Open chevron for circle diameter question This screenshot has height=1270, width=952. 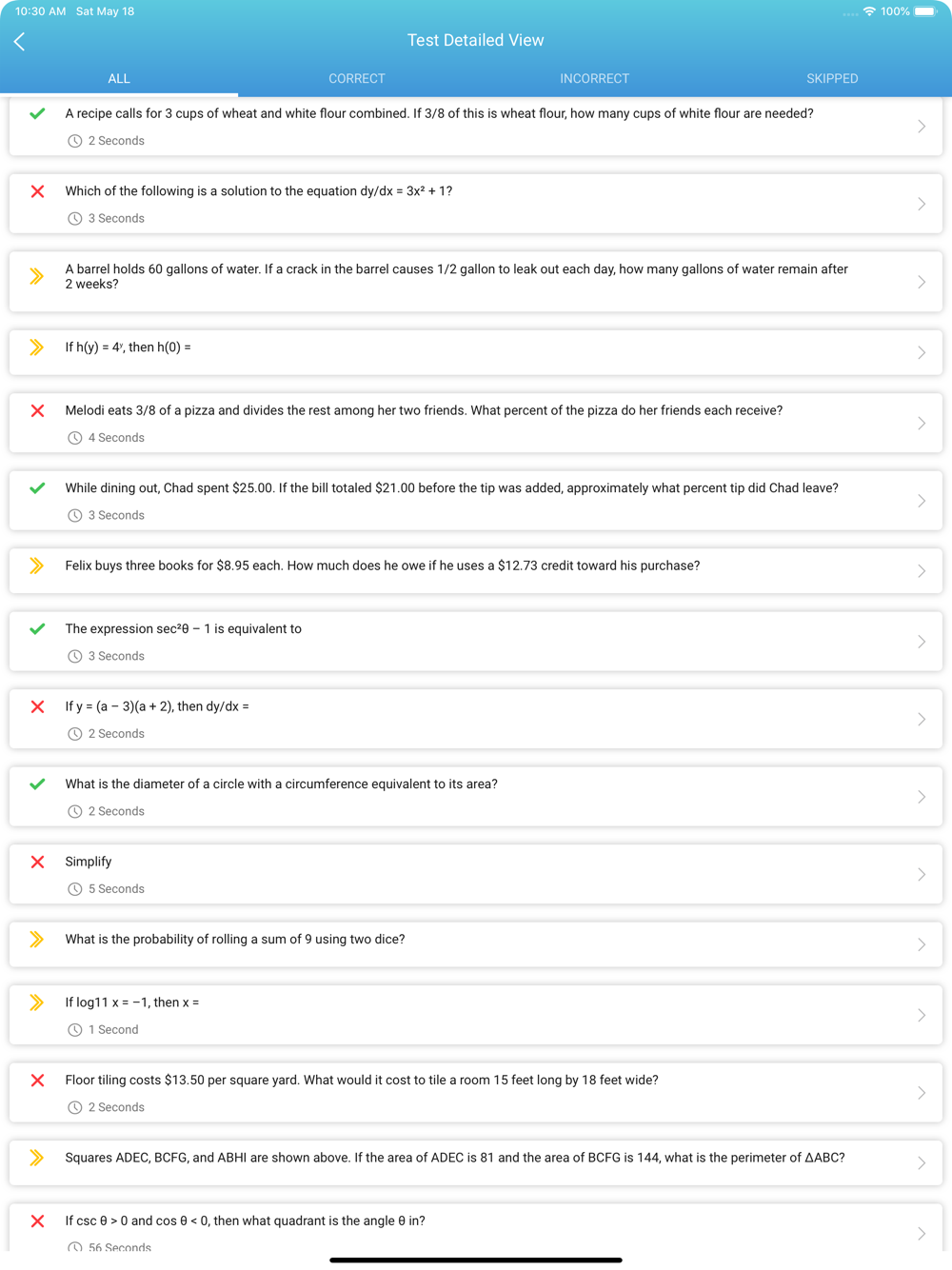tap(922, 797)
